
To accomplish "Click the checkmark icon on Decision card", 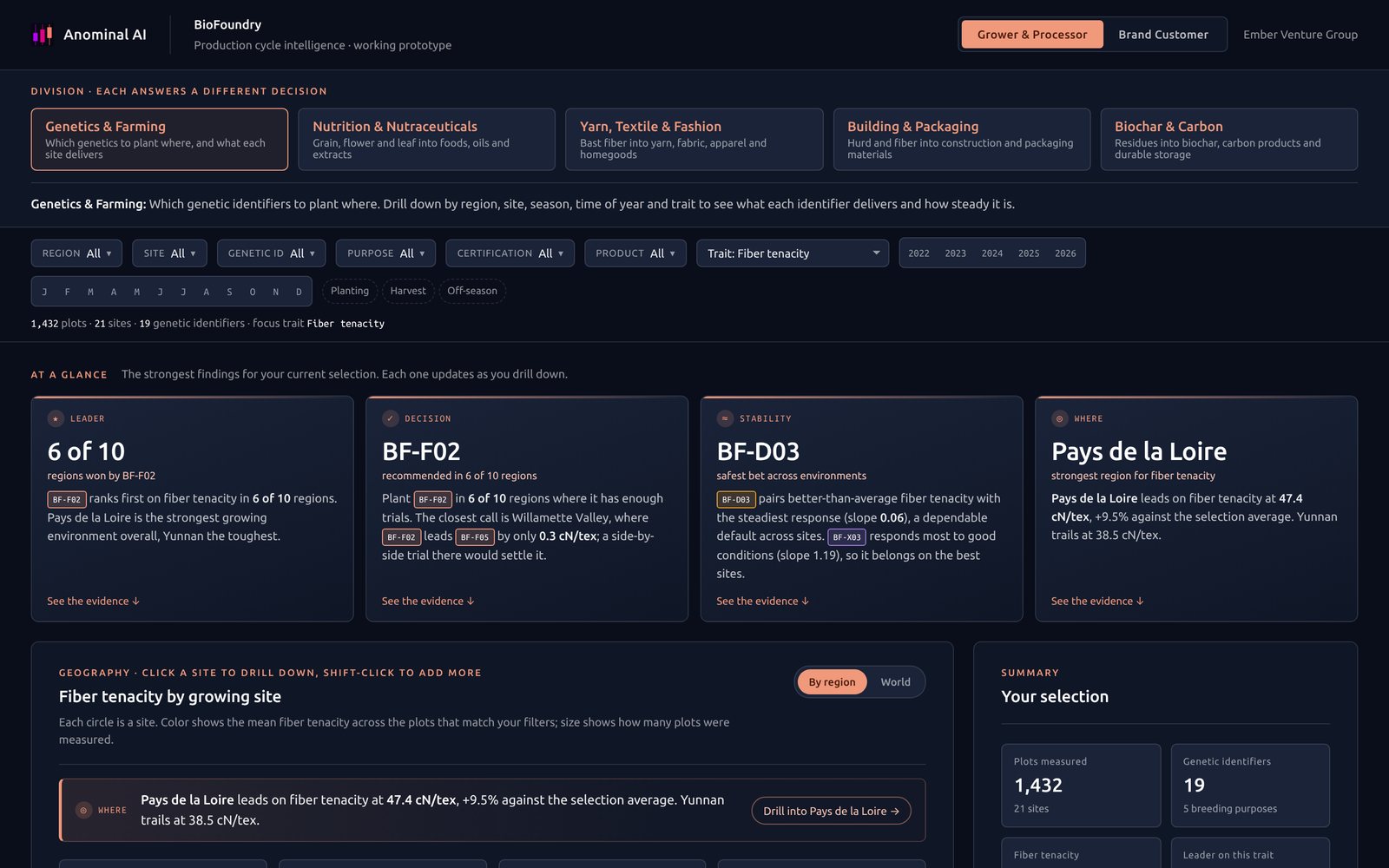I will pyautogui.click(x=390, y=418).
